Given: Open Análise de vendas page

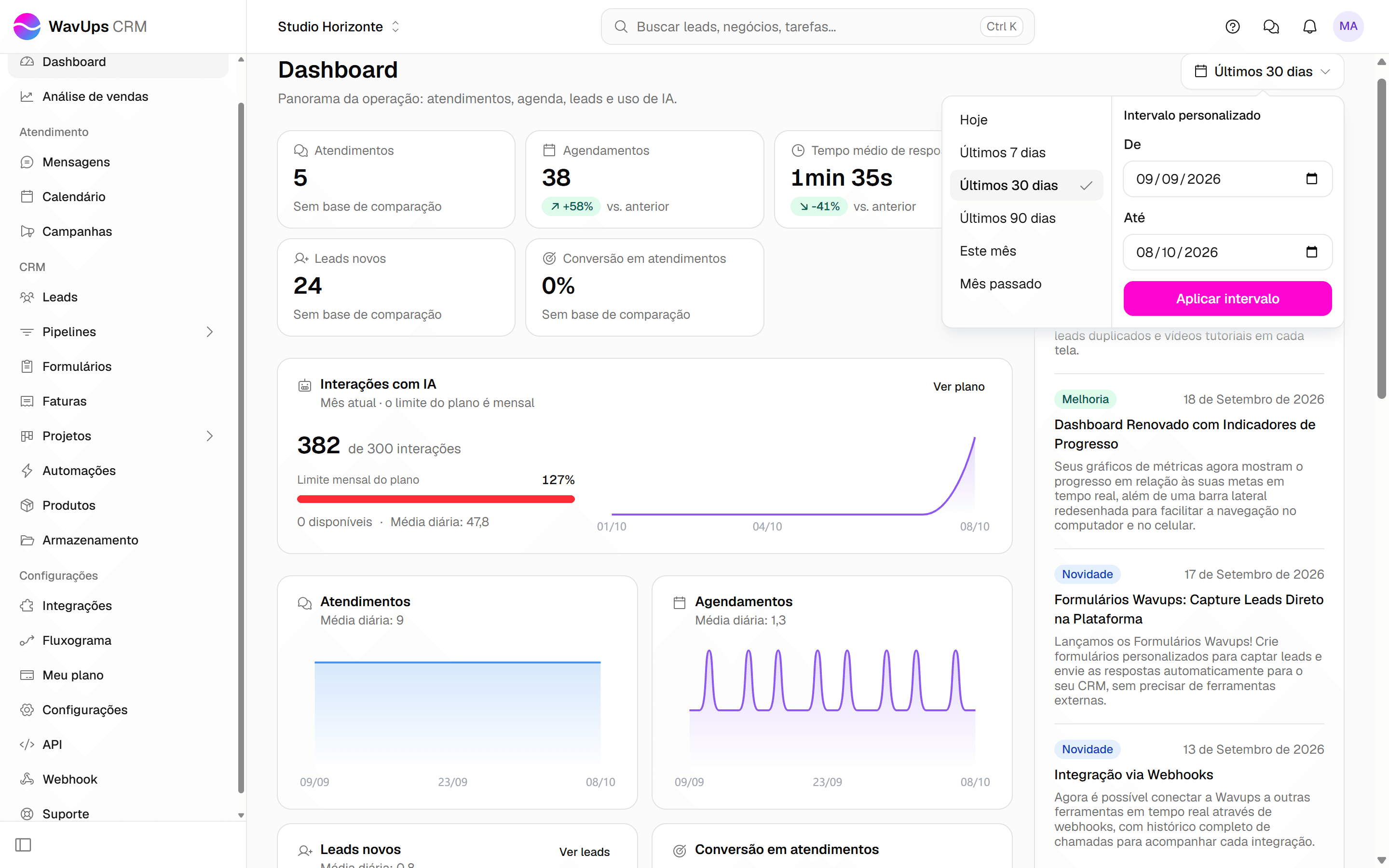Looking at the screenshot, I should click(118, 96).
